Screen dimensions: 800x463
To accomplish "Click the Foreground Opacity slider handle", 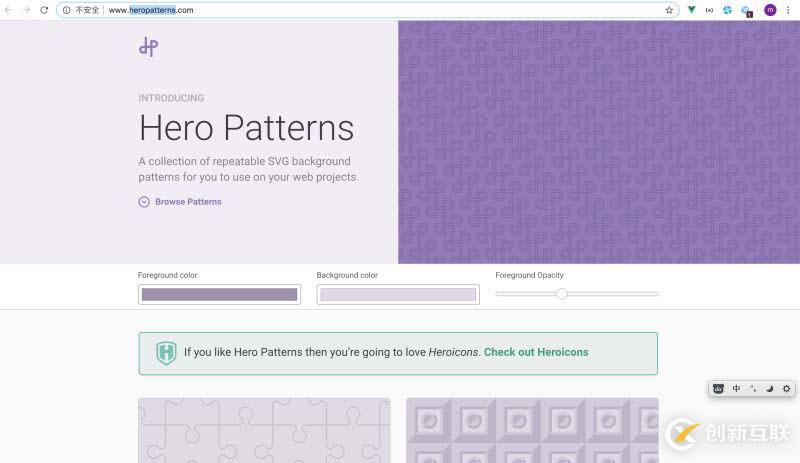I will click(x=562, y=294).
